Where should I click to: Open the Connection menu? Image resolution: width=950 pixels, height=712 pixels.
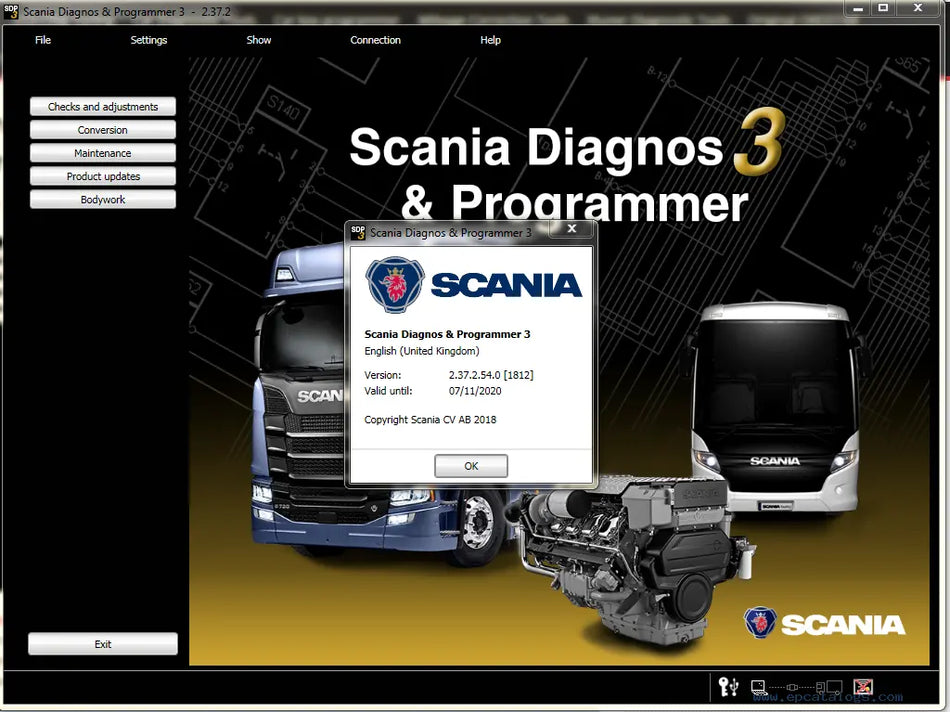click(375, 40)
